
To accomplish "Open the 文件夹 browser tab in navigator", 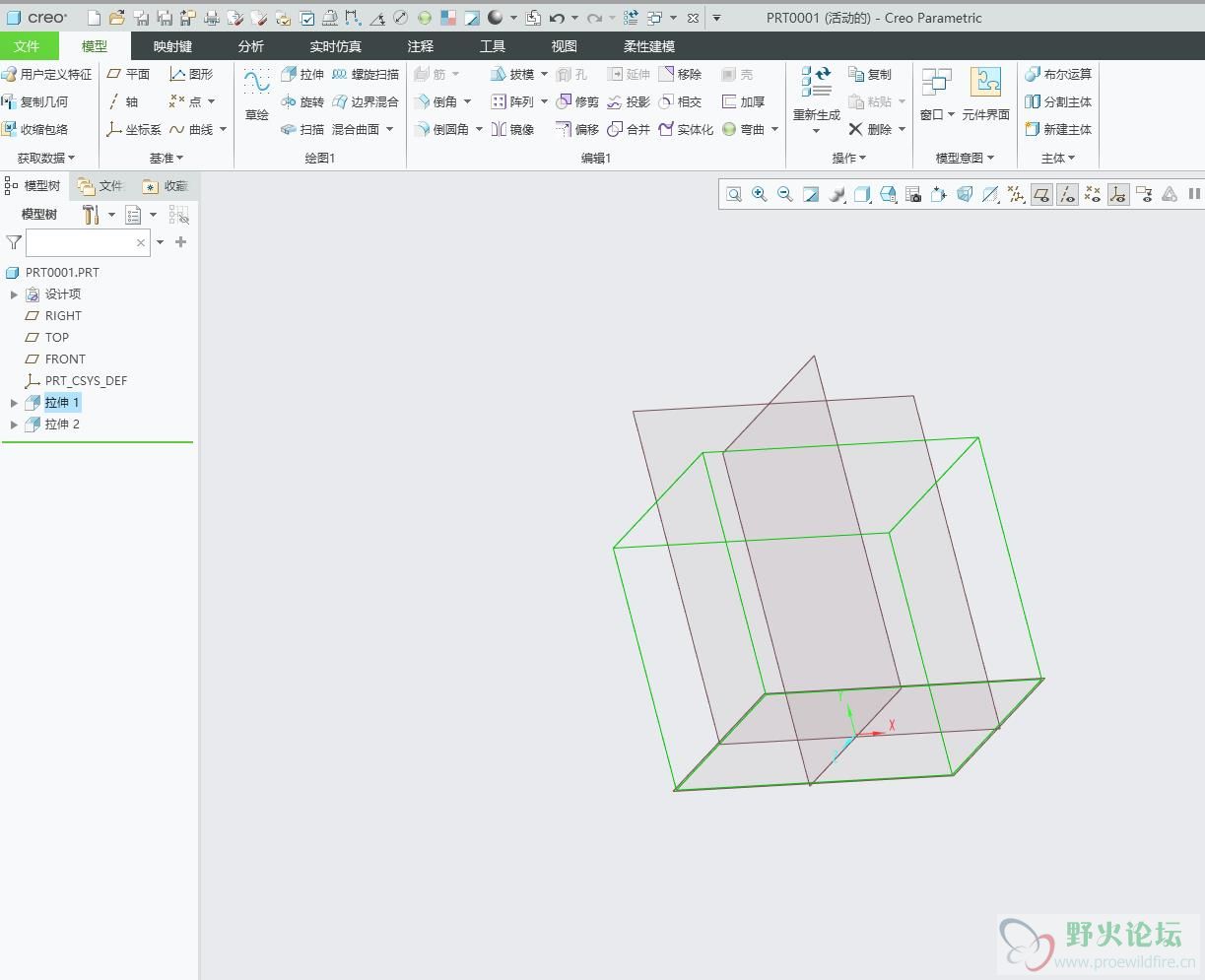I will pos(101,185).
